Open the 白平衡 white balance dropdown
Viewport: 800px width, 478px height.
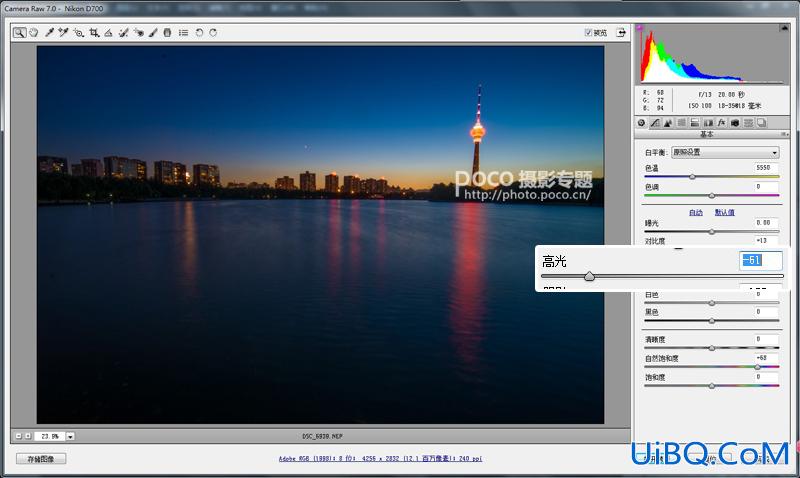[725, 152]
